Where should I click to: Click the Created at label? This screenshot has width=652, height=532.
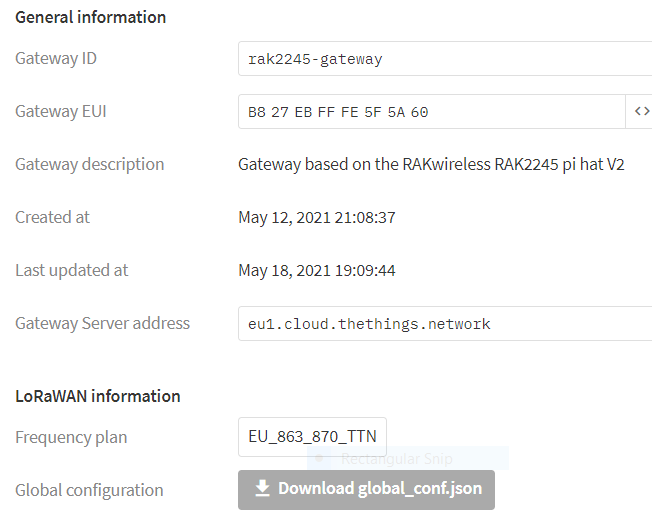pos(52,217)
